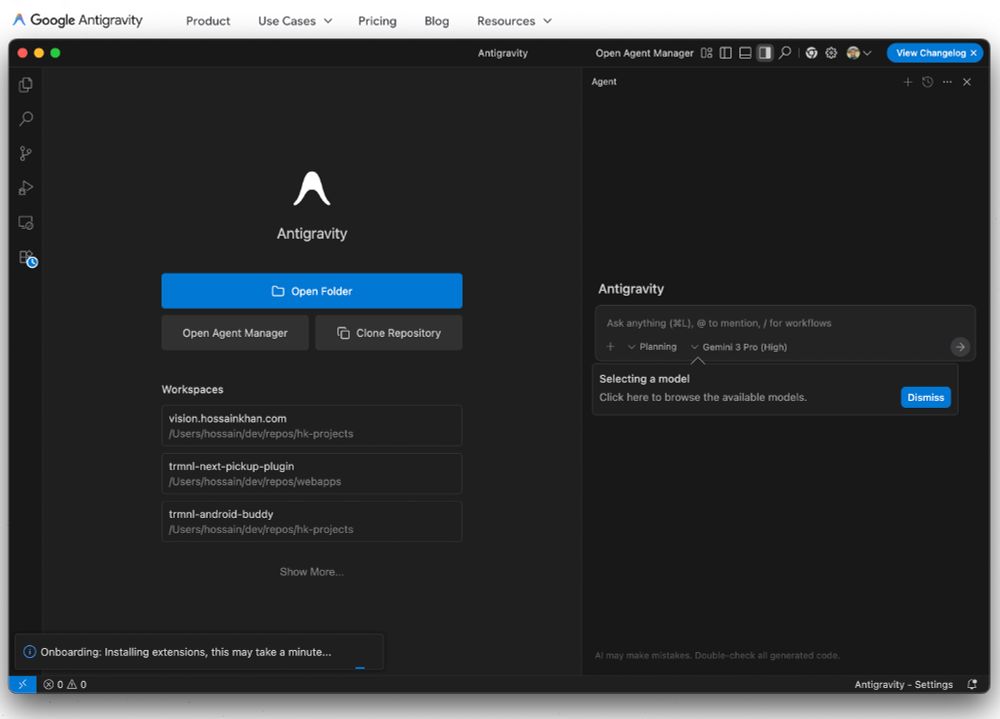Open Chrome browser integration from the title bar
The height and width of the screenshot is (719, 1000).
[810, 53]
